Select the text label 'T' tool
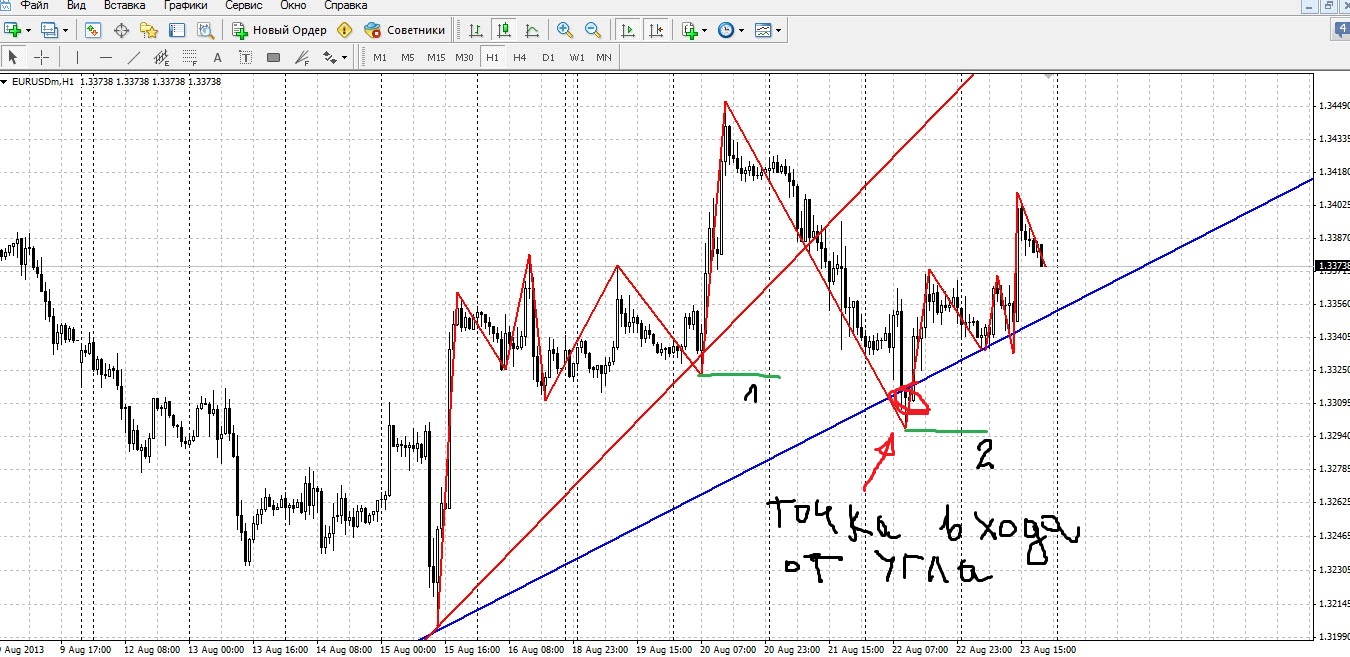This screenshot has width=1350, height=657. (x=245, y=57)
